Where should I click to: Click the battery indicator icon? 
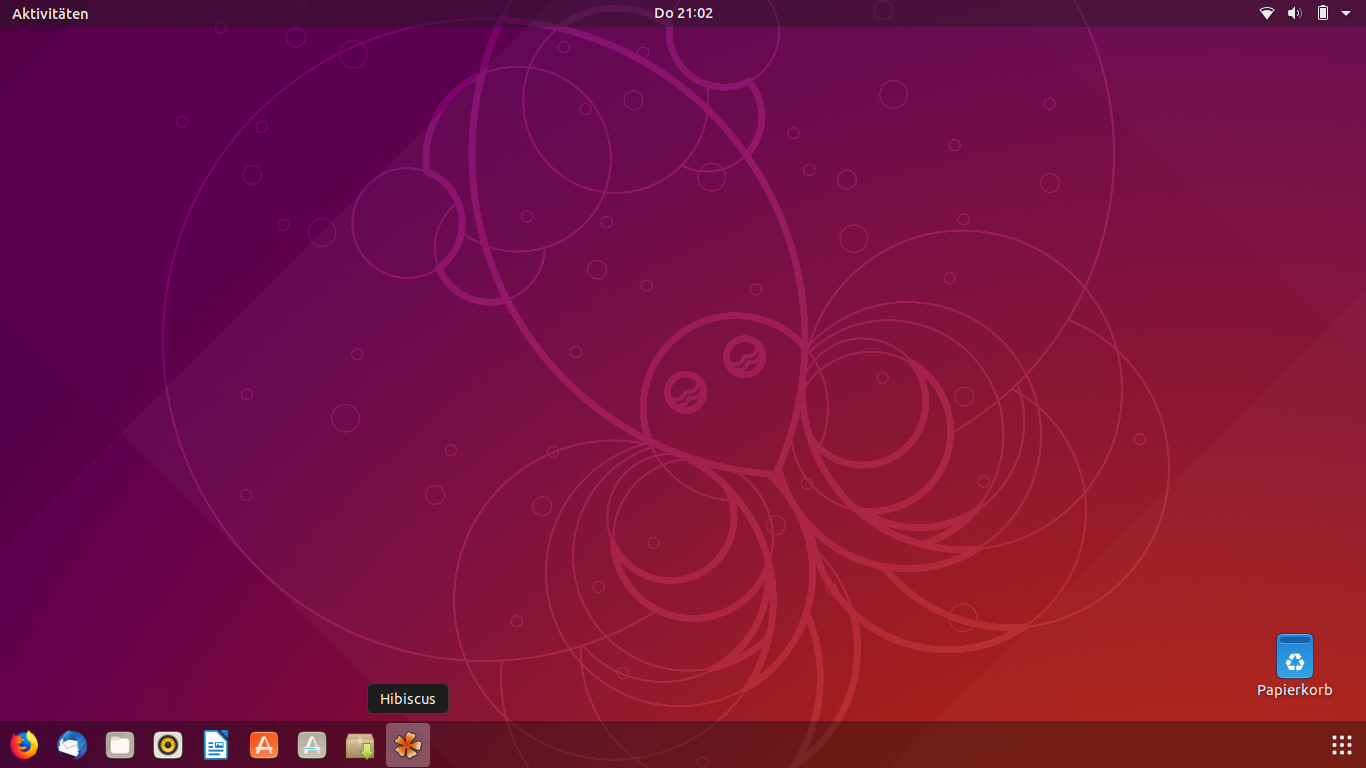click(1323, 13)
